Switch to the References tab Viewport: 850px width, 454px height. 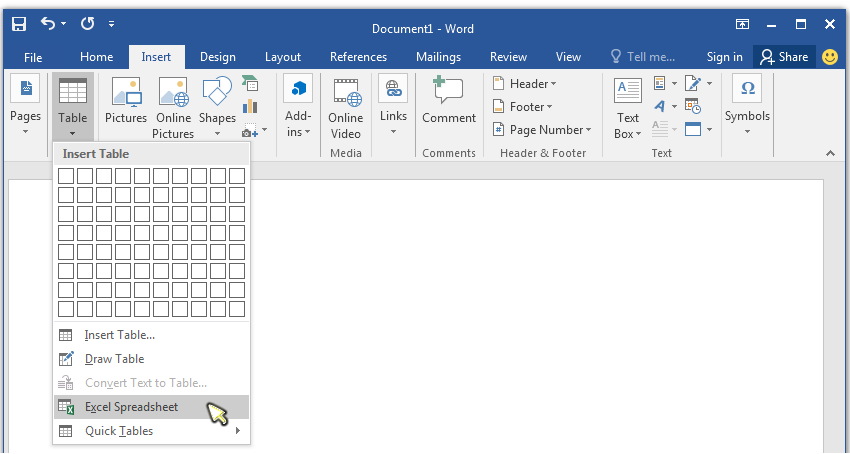[x=358, y=57]
